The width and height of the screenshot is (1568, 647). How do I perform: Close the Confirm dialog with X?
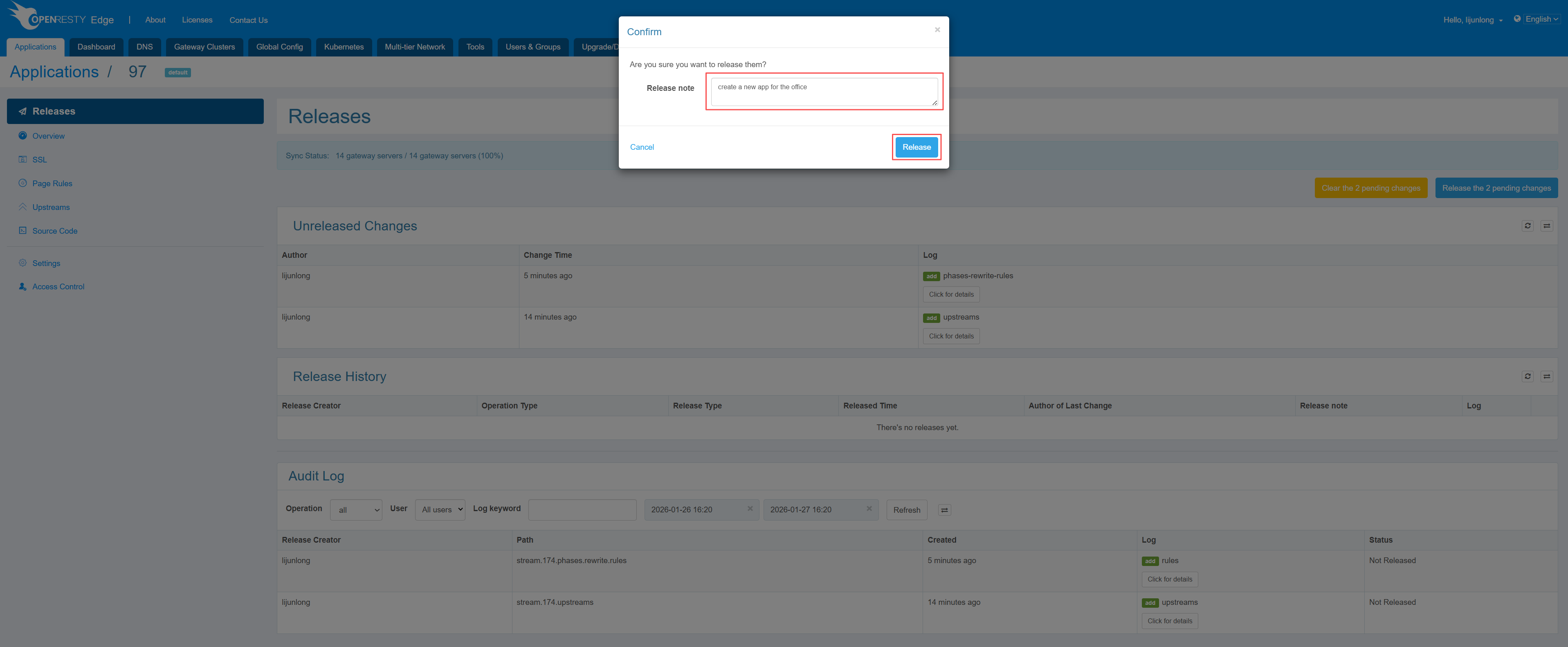pyautogui.click(x=937, y=30)
